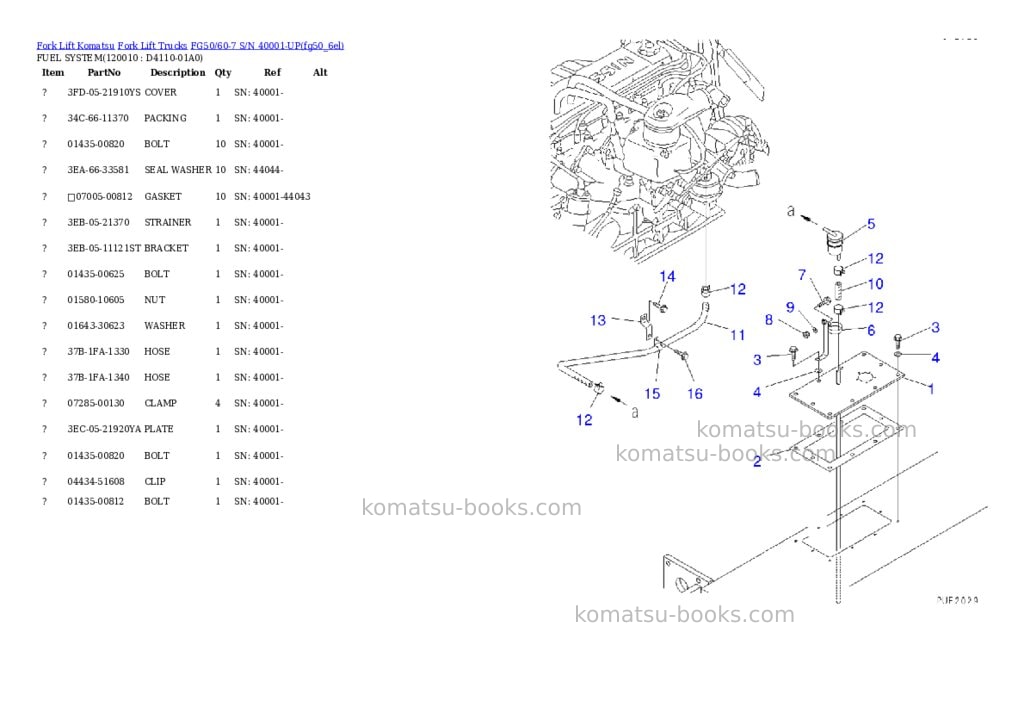The image size is (1024, 725).
Task: Click callout number 13 in the diagram
Action: coord(598,320)
